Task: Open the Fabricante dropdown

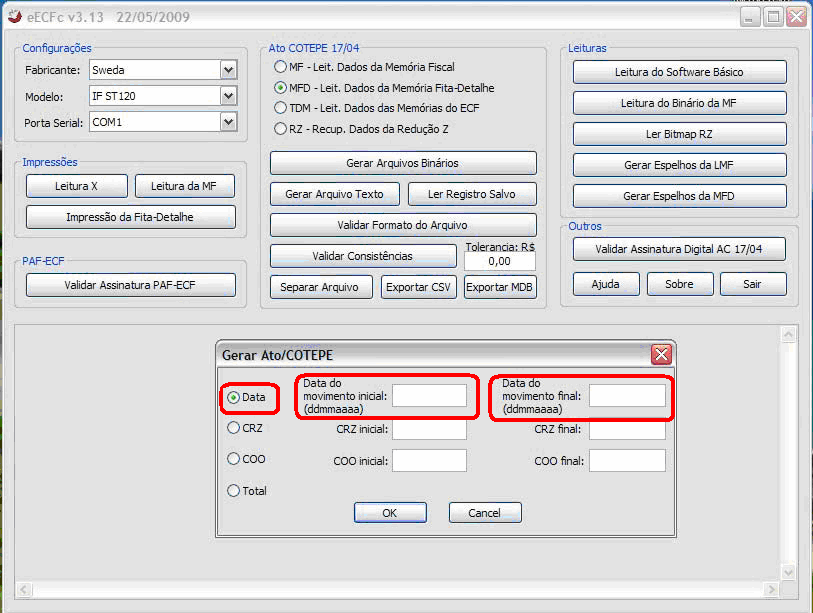Action: click(228, 70)
